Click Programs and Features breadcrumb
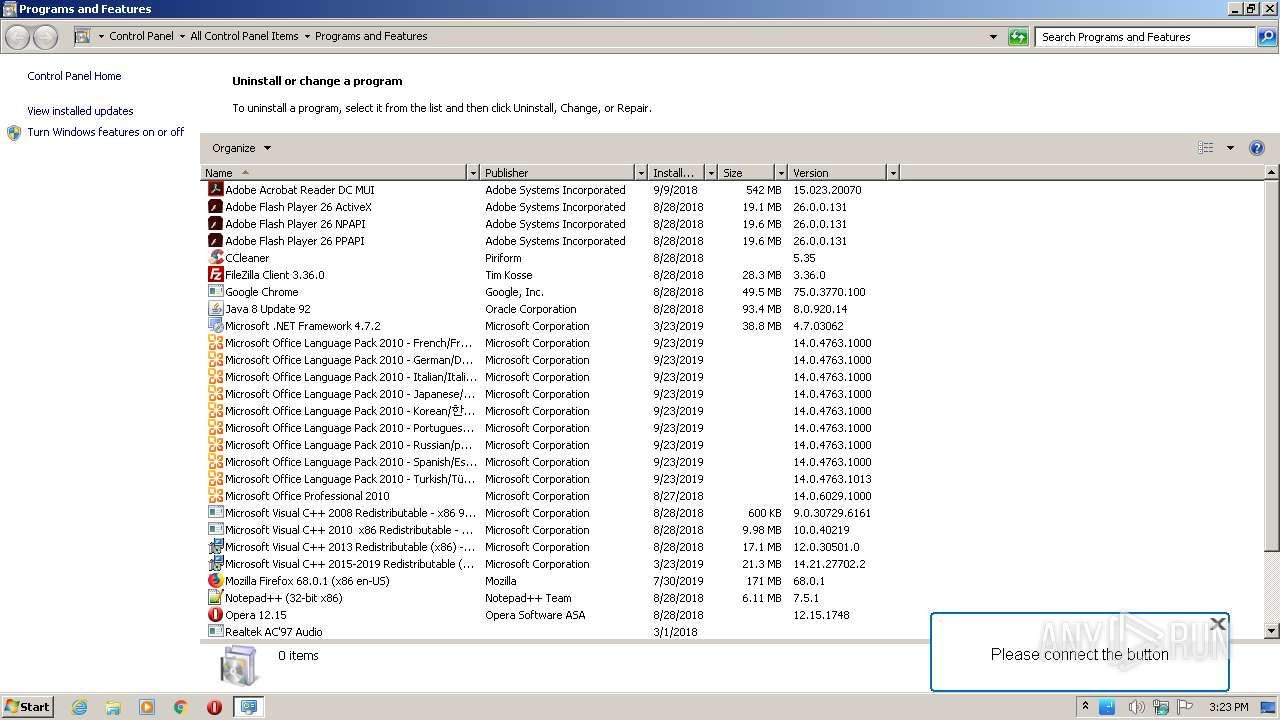1280x720 pixels. (x=371, y=36)
